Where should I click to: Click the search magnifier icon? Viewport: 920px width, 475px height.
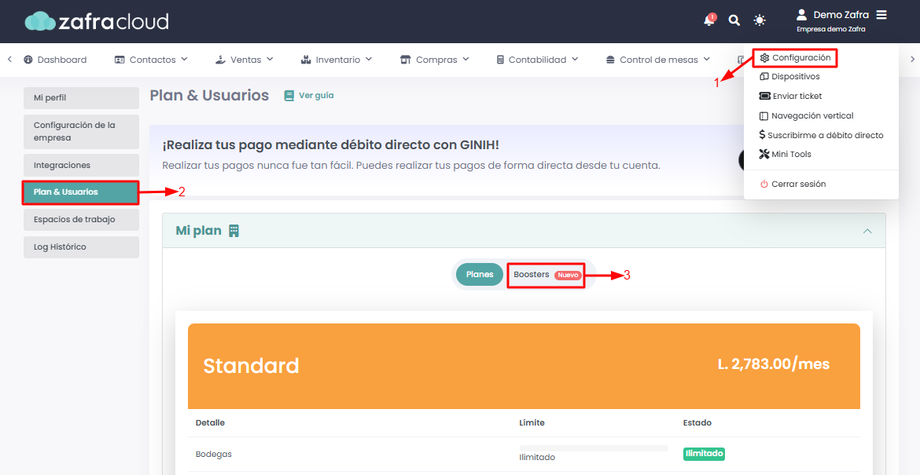click(734, 21)
